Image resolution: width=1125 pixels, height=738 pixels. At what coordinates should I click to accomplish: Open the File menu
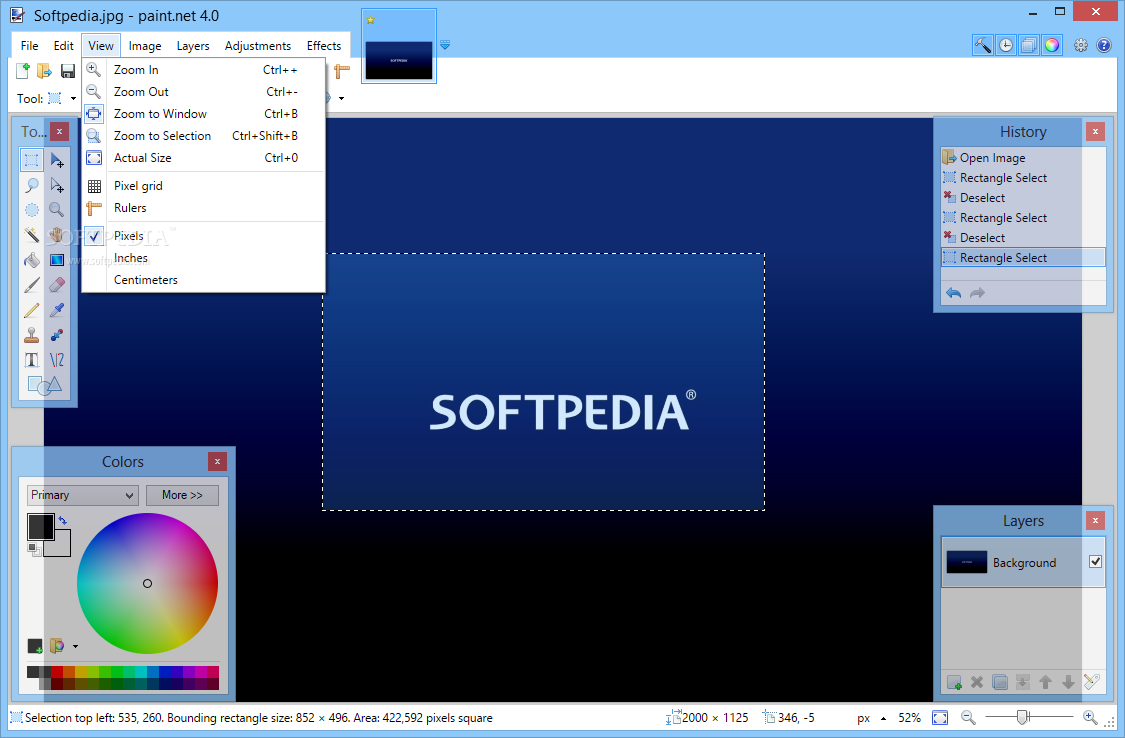point(29,46)
